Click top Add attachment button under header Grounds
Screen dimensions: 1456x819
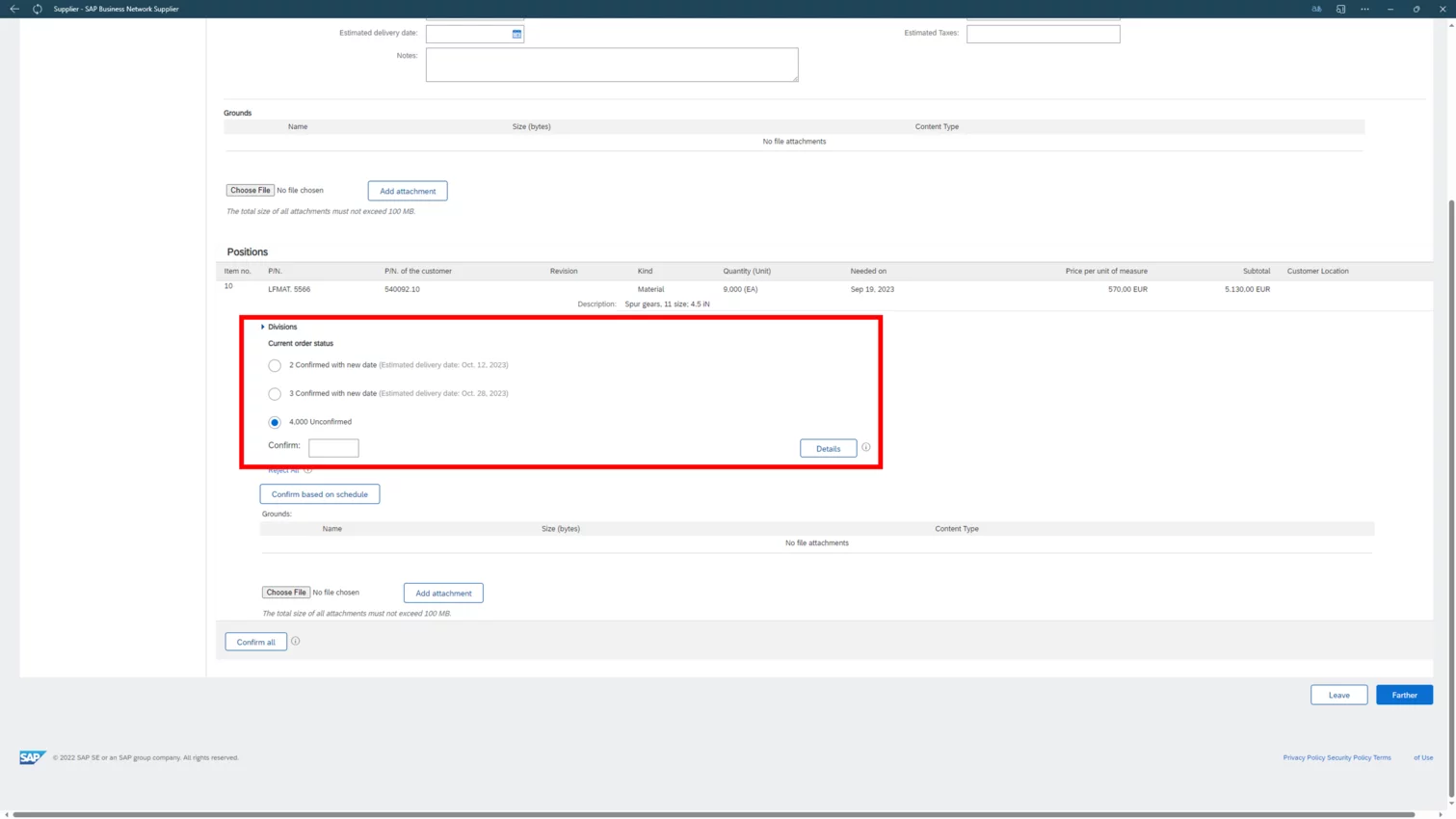(x=408, y=191)
